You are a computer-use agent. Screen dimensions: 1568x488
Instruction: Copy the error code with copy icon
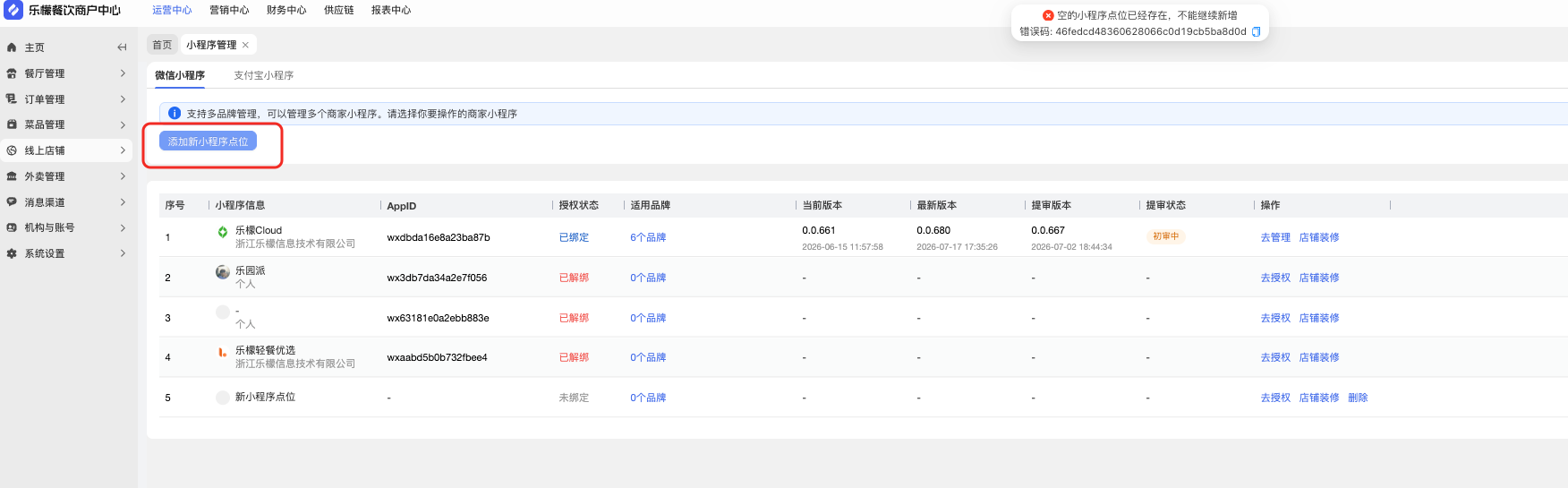(x=1256, y=31)
